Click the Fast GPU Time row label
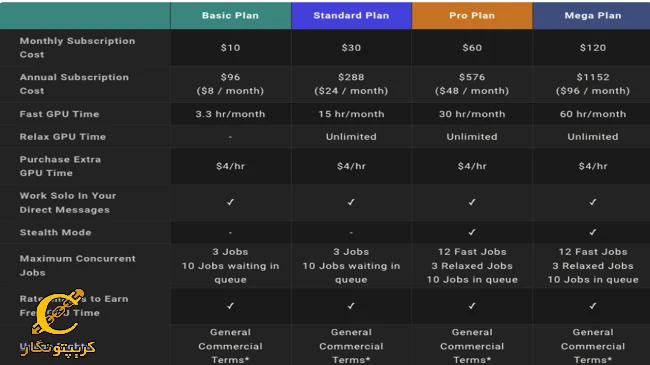 pyautogui.click(x=59, y=114)
